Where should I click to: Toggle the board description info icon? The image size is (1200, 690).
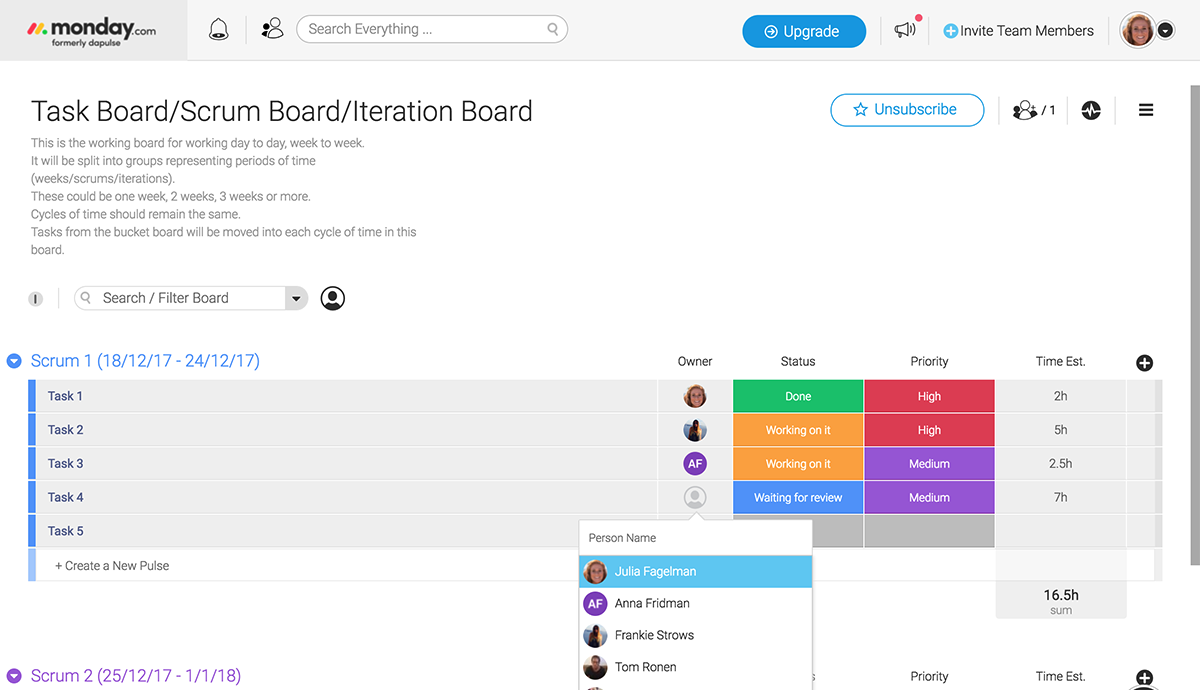coord(35,299)
